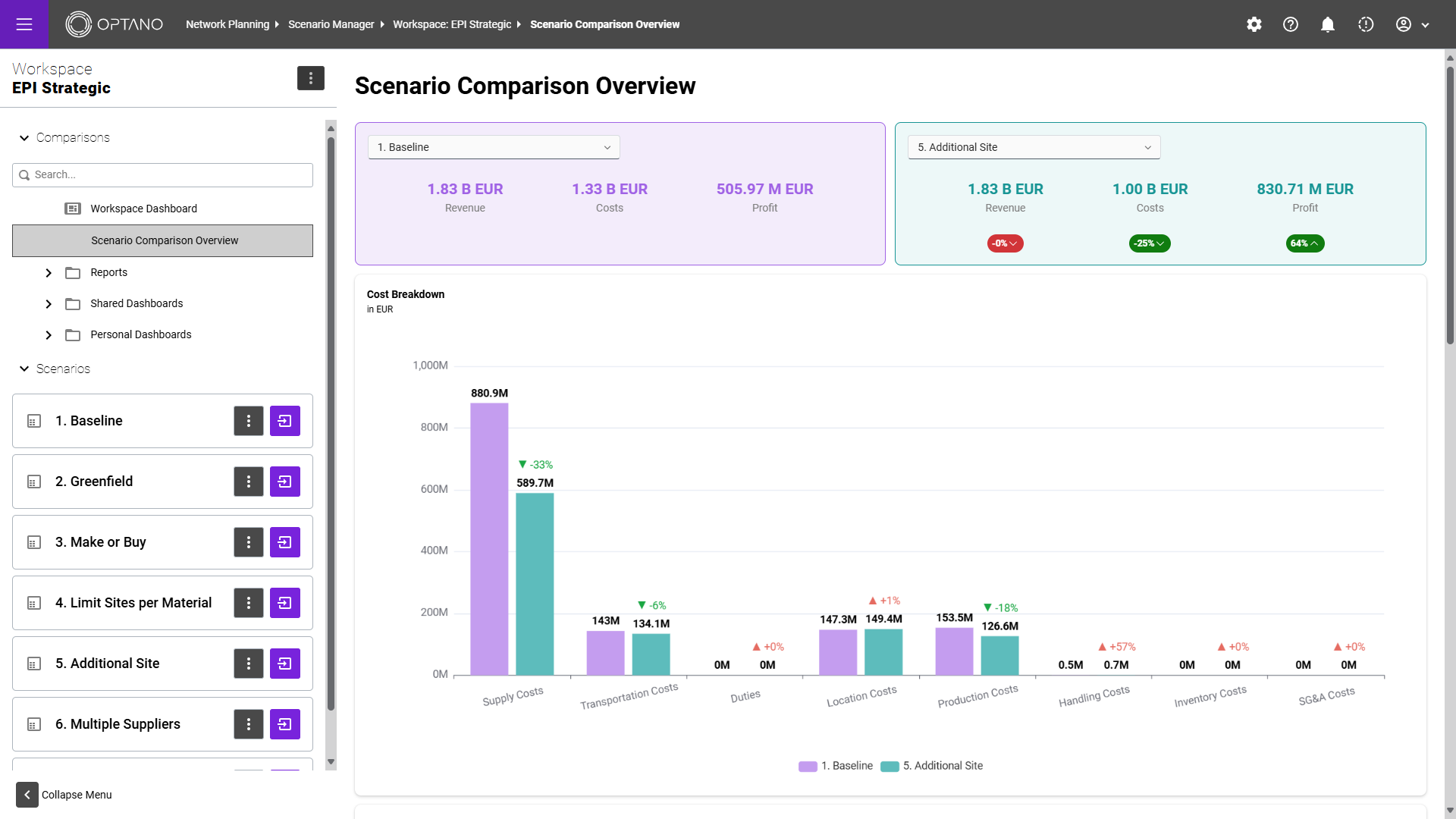Open settings gear in top bar
Screen dimensions: 1456x819
(1254, 24)
